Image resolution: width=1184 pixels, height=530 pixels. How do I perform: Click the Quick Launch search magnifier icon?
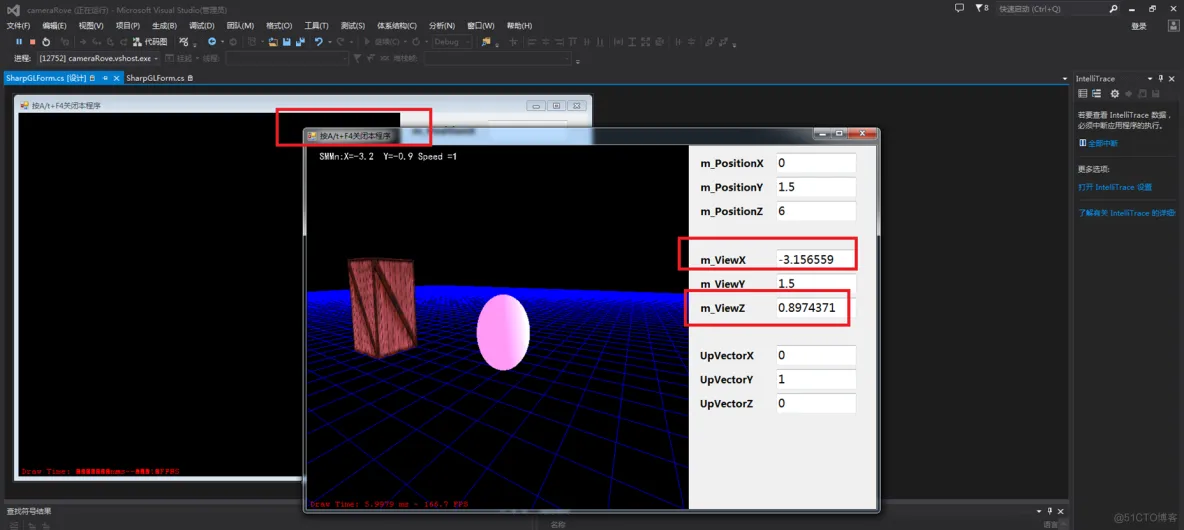click(1114, 9)
